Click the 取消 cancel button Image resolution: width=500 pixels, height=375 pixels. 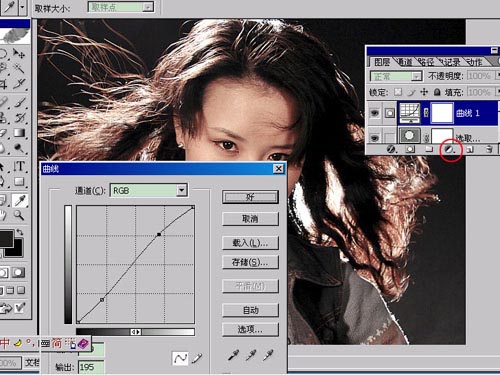250,219
